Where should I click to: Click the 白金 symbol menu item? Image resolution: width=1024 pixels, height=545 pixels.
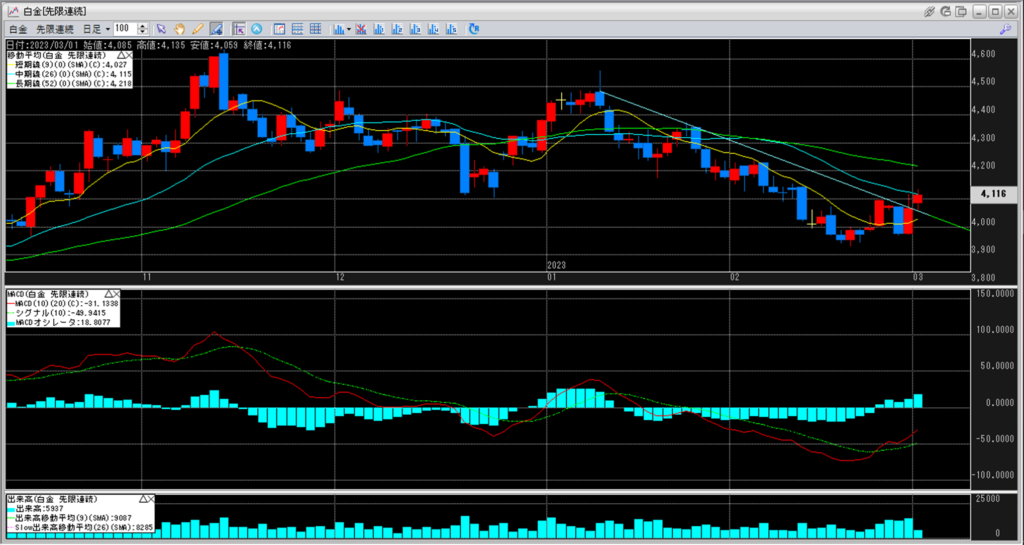click(x=18, y=29)
